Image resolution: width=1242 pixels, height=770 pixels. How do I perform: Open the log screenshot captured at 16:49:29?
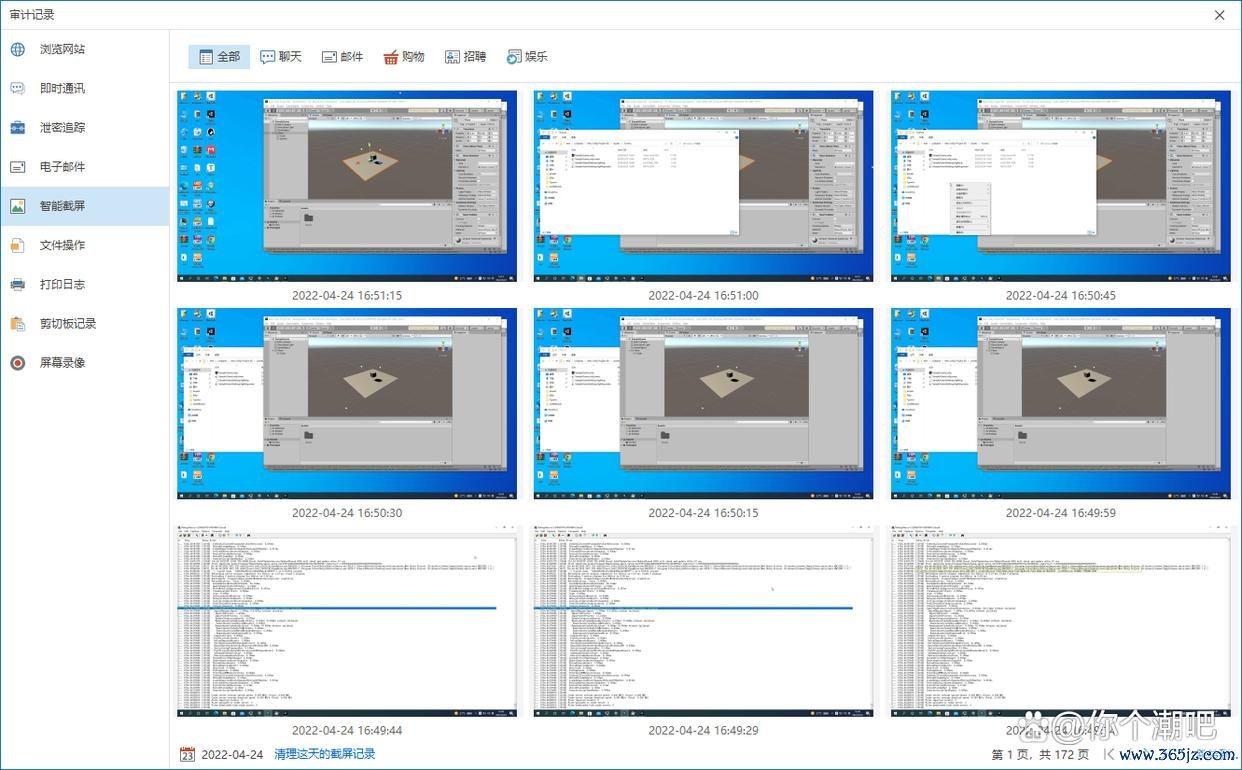pyautogui.click(x=704, y=620)
